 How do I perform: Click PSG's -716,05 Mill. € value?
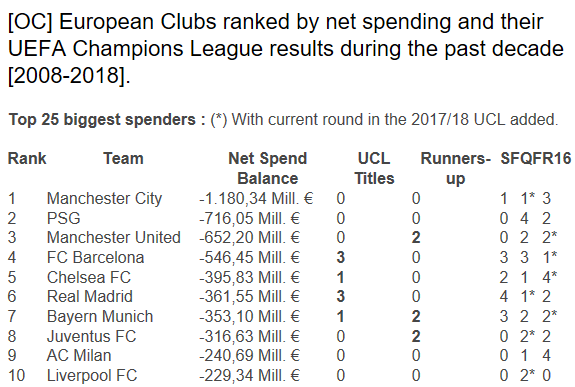(250, 219)
